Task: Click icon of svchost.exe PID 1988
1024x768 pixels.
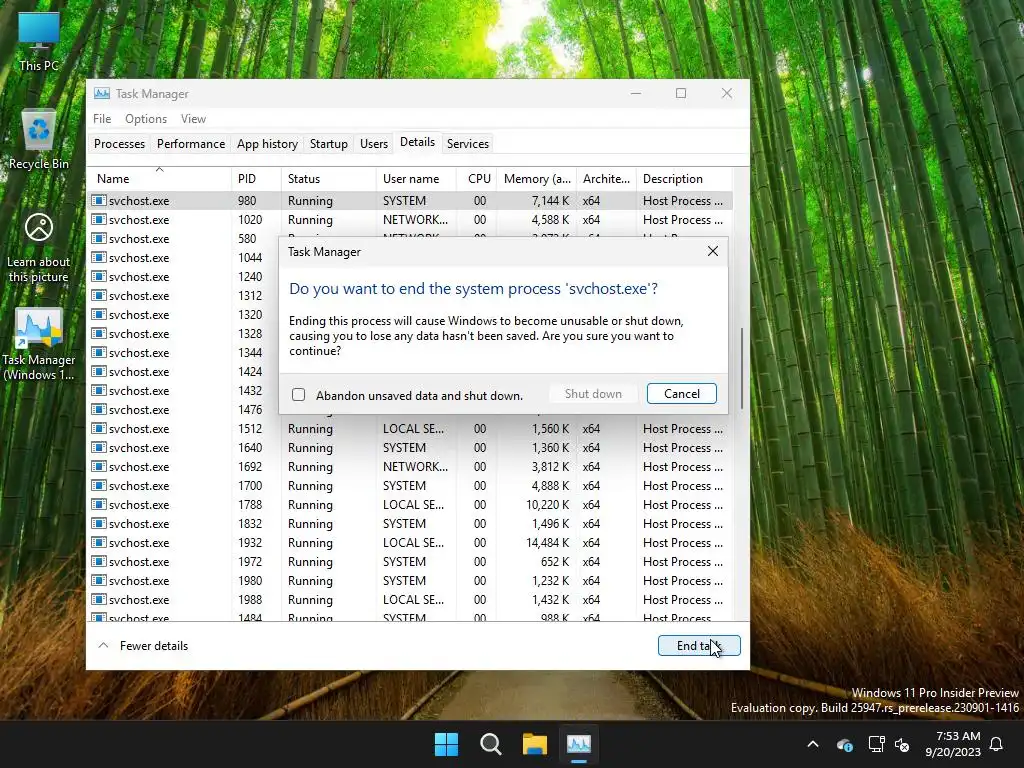Action: [x=99, y=599]
